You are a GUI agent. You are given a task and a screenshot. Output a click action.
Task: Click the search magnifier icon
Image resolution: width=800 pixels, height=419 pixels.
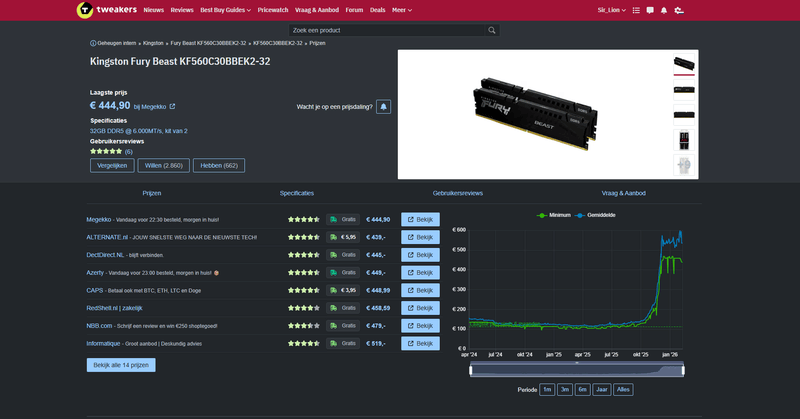[492, 31]
